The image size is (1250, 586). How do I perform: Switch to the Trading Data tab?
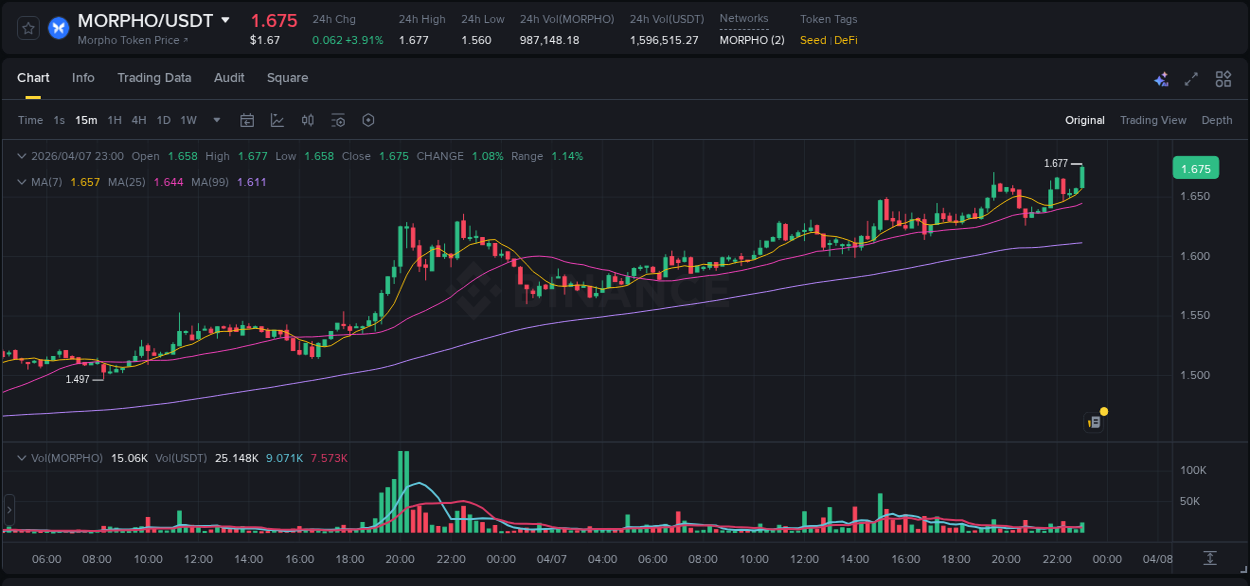point(154,78)
